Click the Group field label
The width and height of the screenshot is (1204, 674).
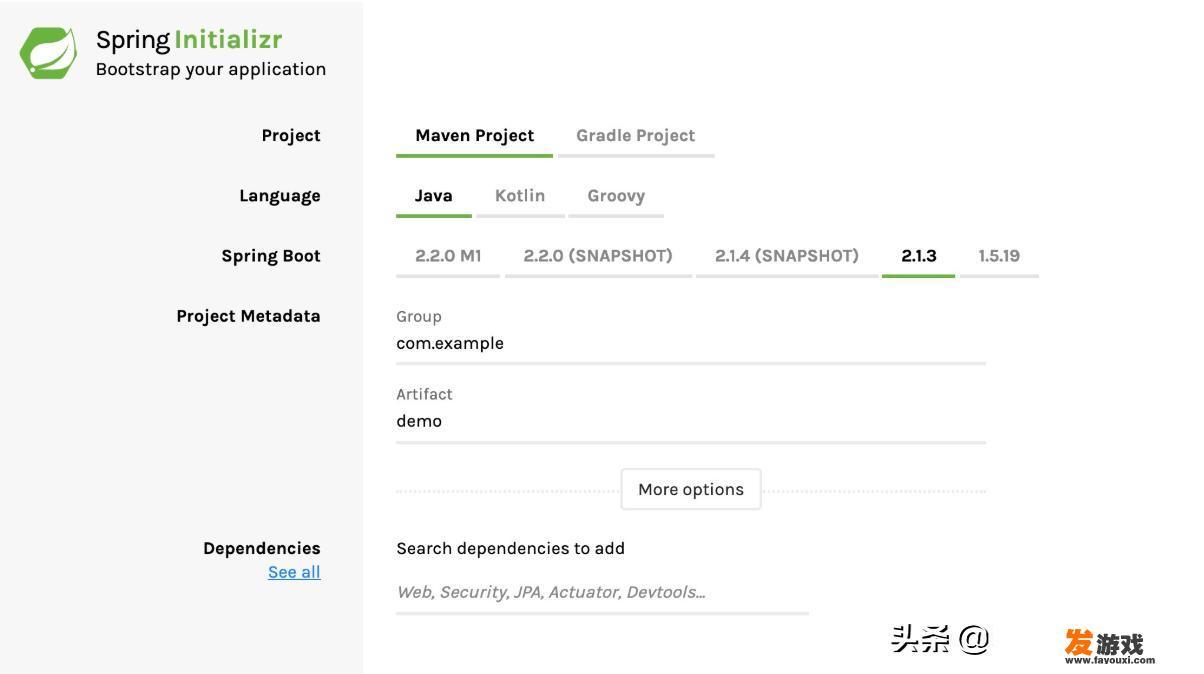(419, 316)
